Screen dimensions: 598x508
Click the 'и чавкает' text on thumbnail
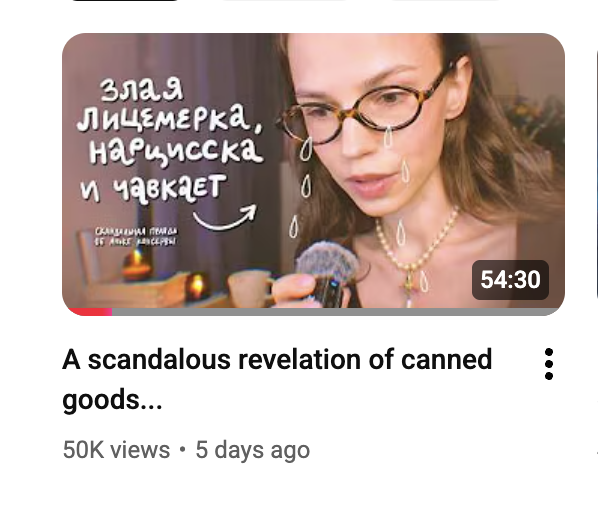(x=153, y=188)
